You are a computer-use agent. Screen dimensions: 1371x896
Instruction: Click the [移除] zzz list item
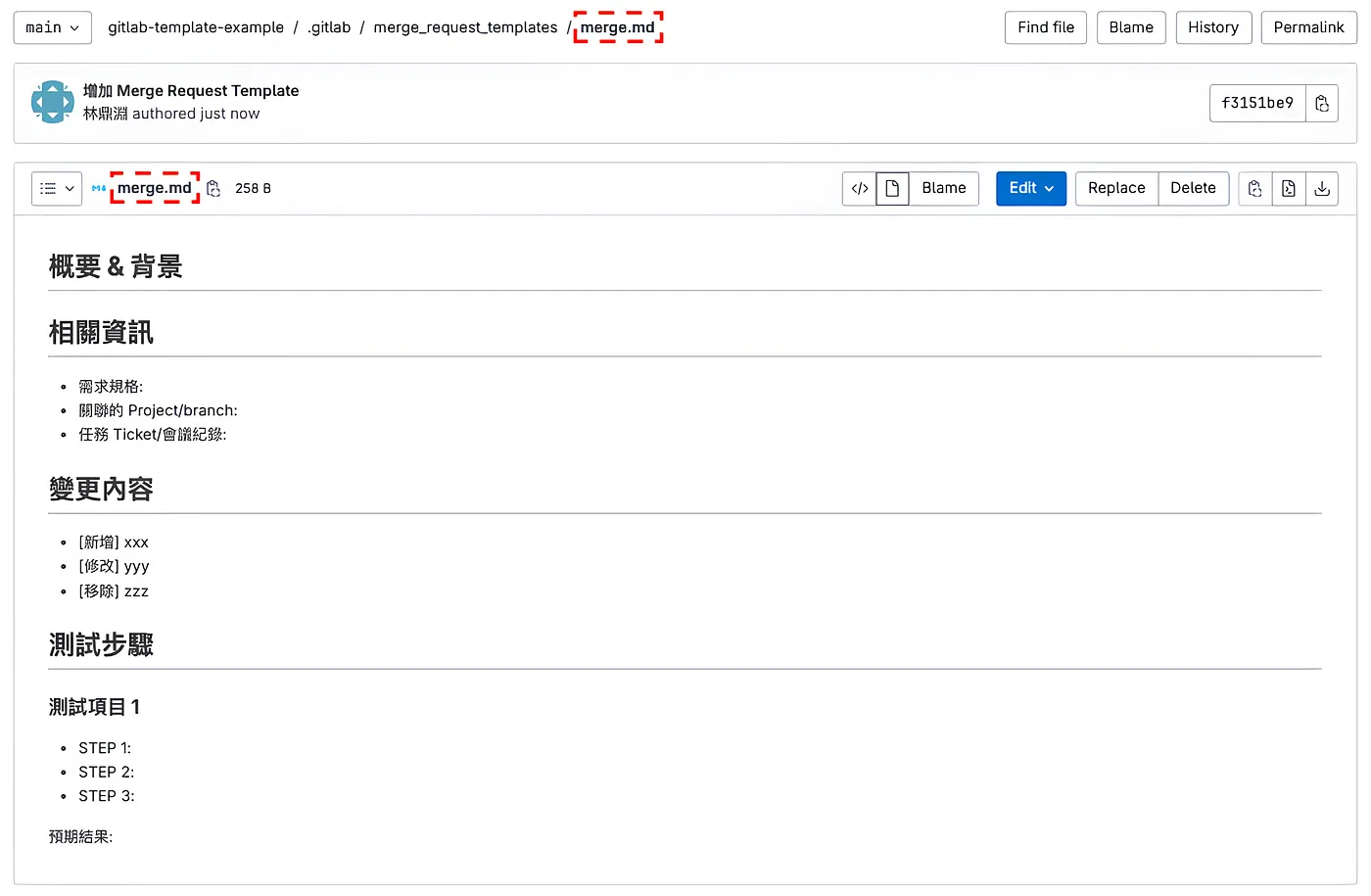coord(114,591)
